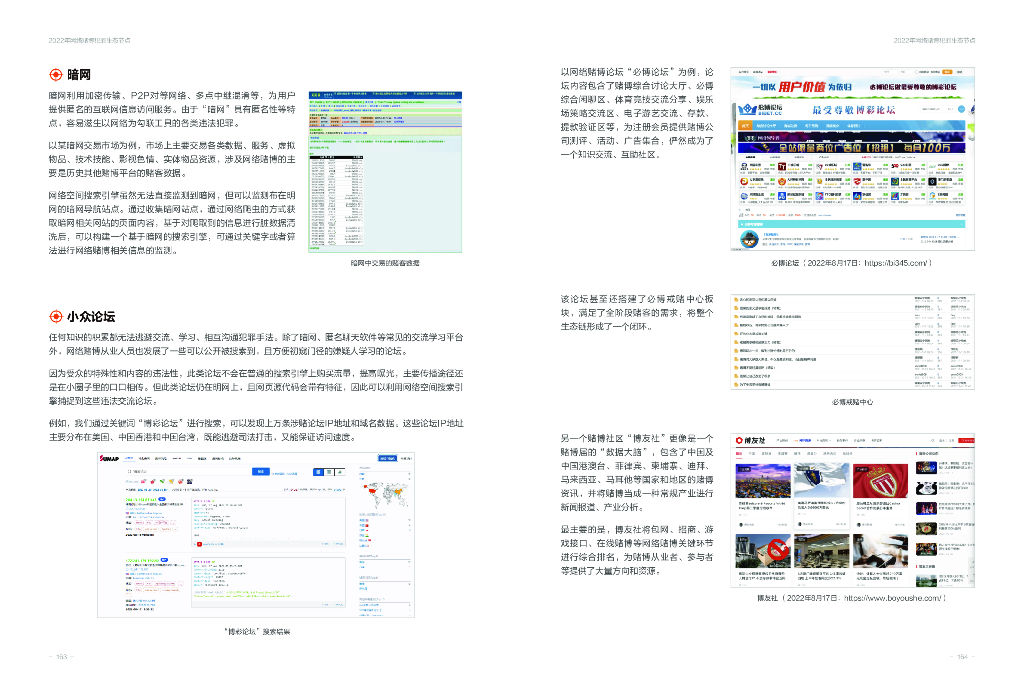Click page number 154 in footer
The width and height of the screenshot is (1024, 695).
(962, 656)
